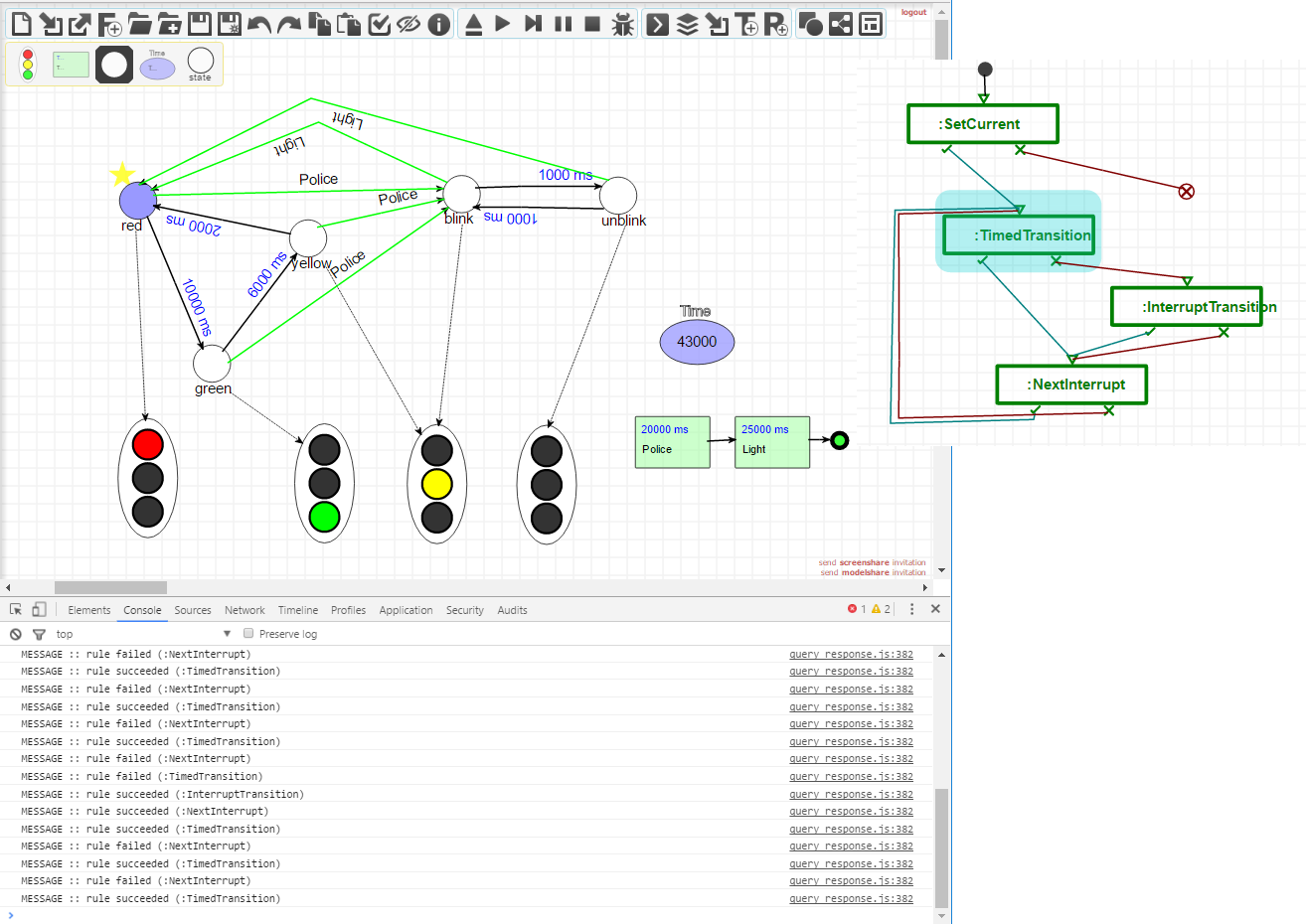Toggle the crossed-eye visibility icon in toolbar
The height and width of the screenshot is (924, 1306).
point(408,24)
